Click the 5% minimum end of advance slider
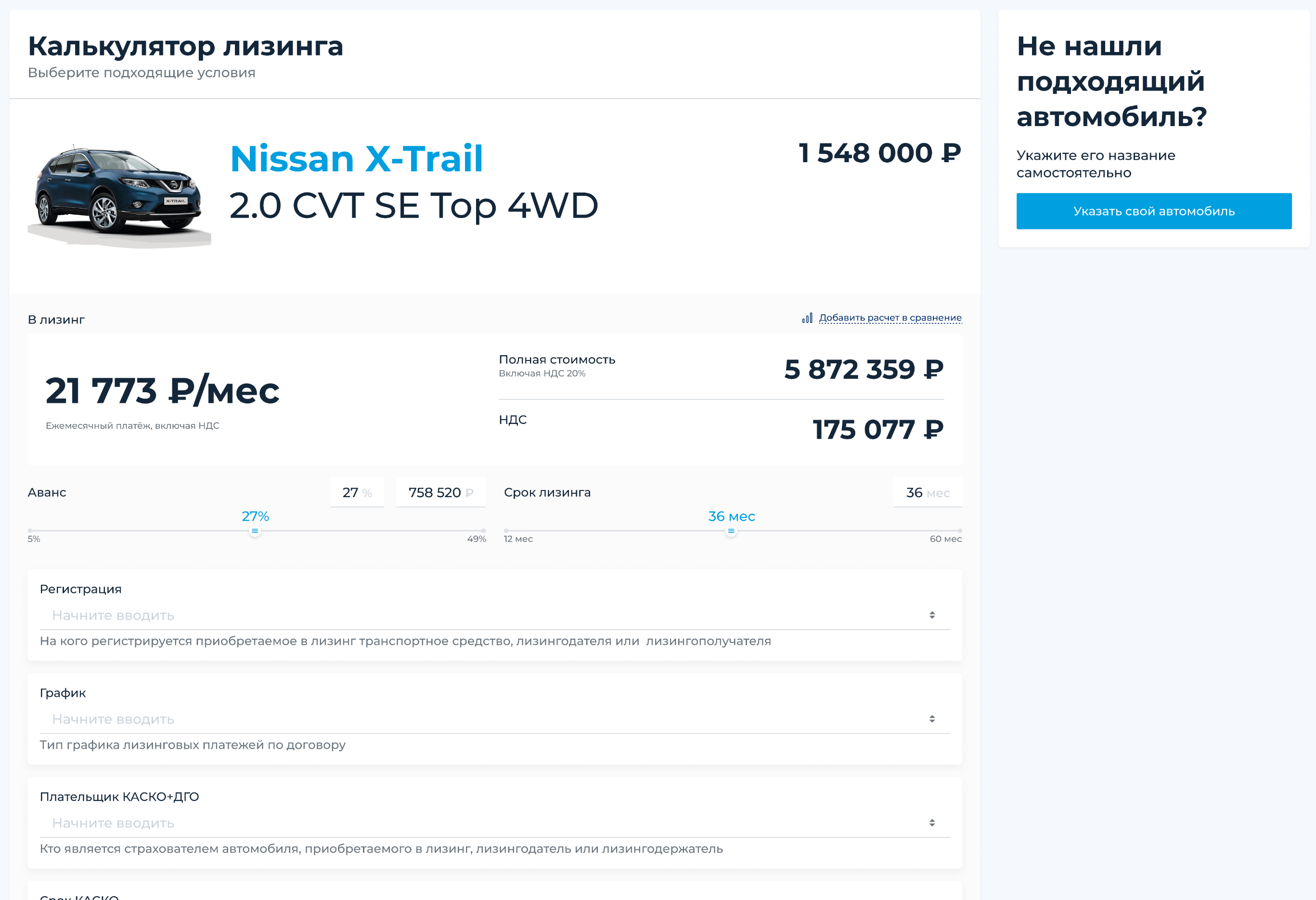The image size is (1316, 900). pyautogui.click(x=30, y=531)
